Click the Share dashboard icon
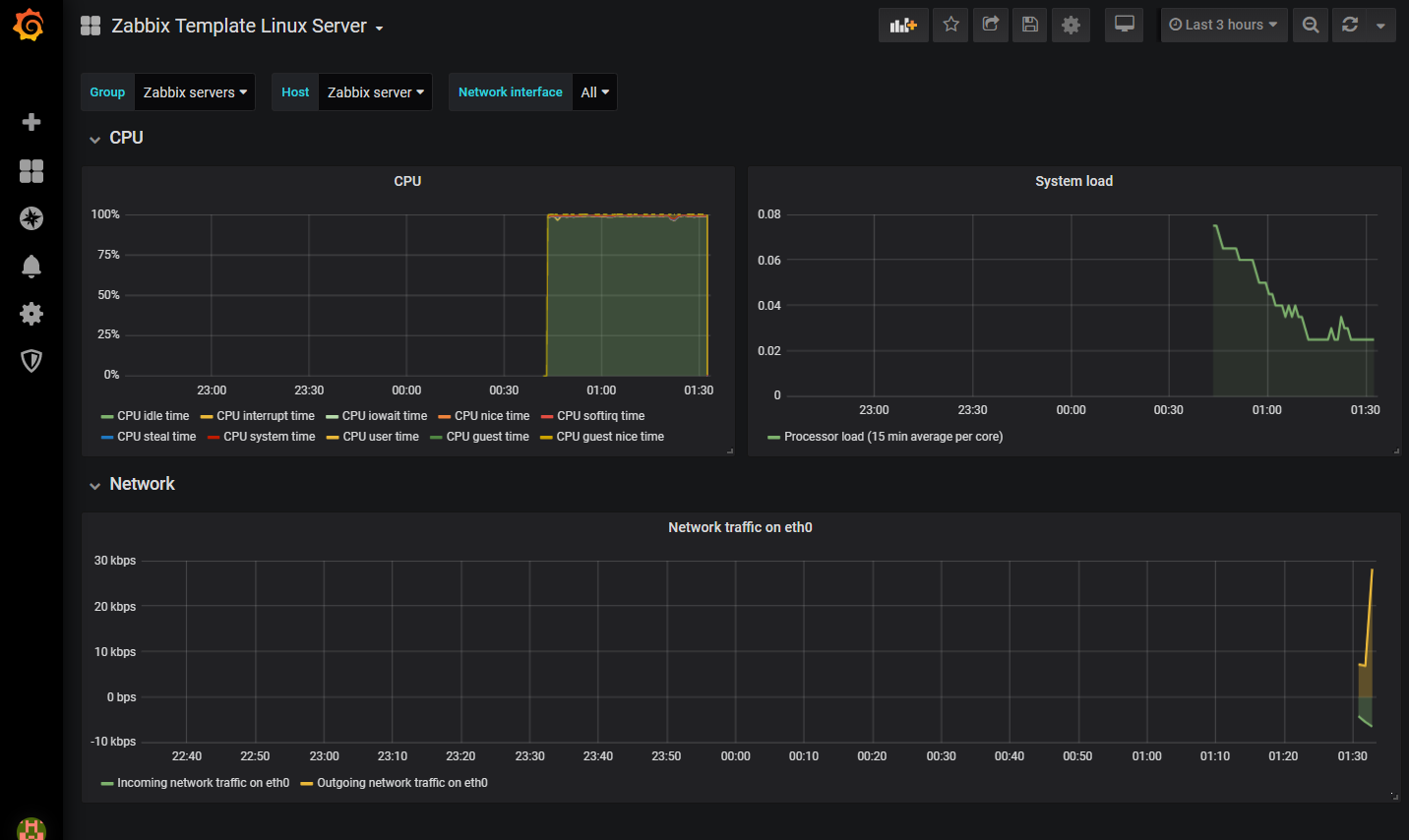The height and width of the screenshot is (840, 1409). click(x=991, y=26)
